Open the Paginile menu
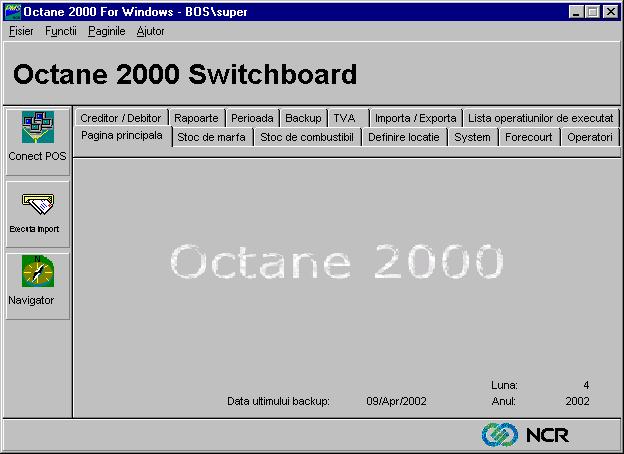Screen dimensions: 624x454 tap(107, 31)
